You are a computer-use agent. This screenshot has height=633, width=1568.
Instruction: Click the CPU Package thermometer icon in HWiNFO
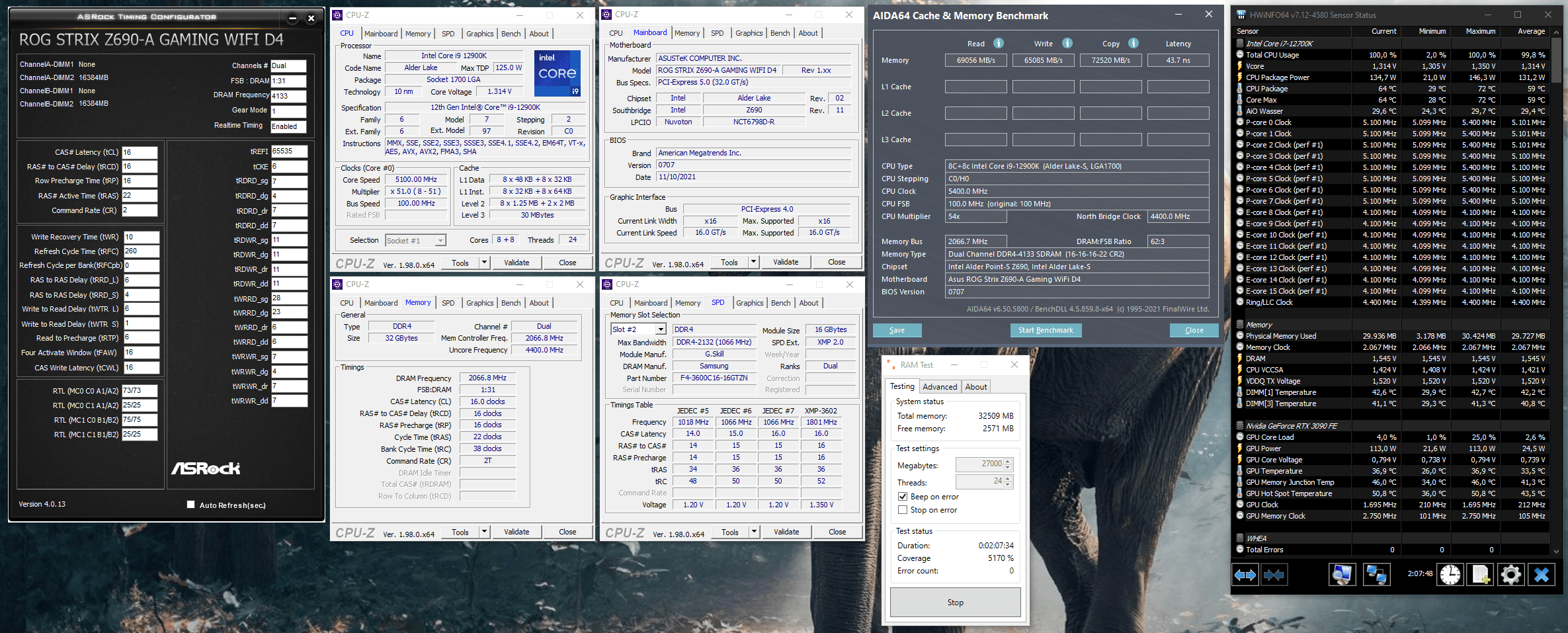click(x=1240, y=89)
